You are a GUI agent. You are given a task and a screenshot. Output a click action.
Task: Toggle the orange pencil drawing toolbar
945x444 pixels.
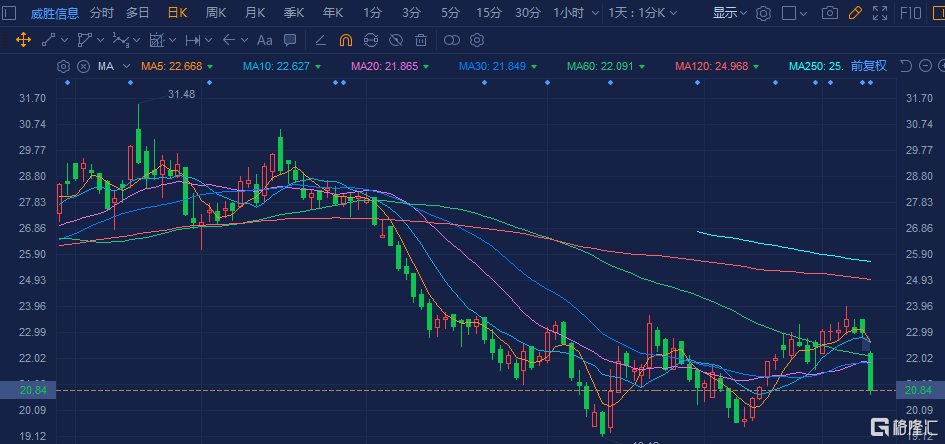854,14
